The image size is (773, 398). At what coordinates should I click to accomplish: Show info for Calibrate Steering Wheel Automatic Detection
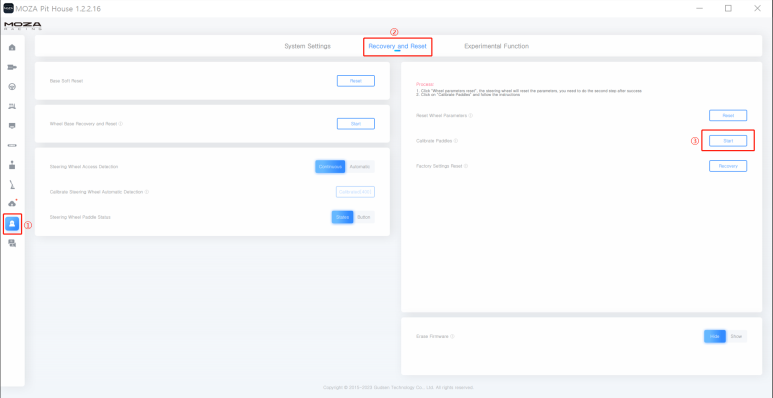tap(147, 192)
